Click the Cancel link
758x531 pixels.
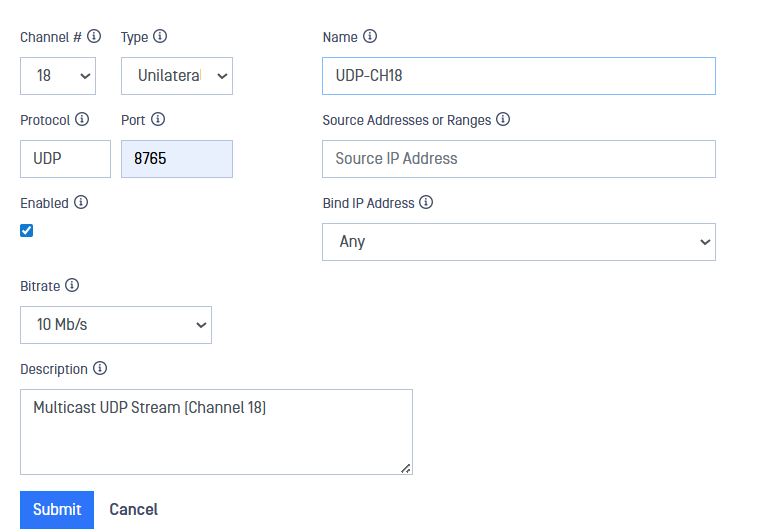(x=133, y=510)
